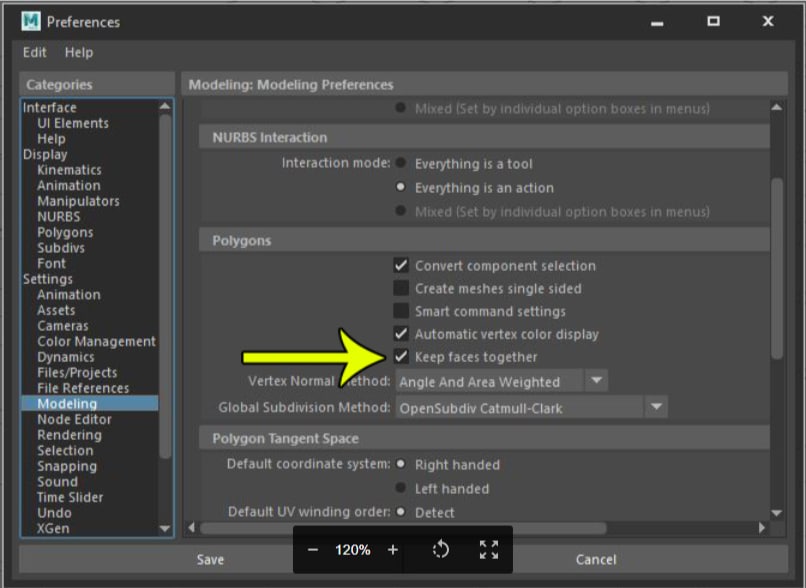Select Everything is a tool radio
The image size is (806, 588).
(400, 163)
